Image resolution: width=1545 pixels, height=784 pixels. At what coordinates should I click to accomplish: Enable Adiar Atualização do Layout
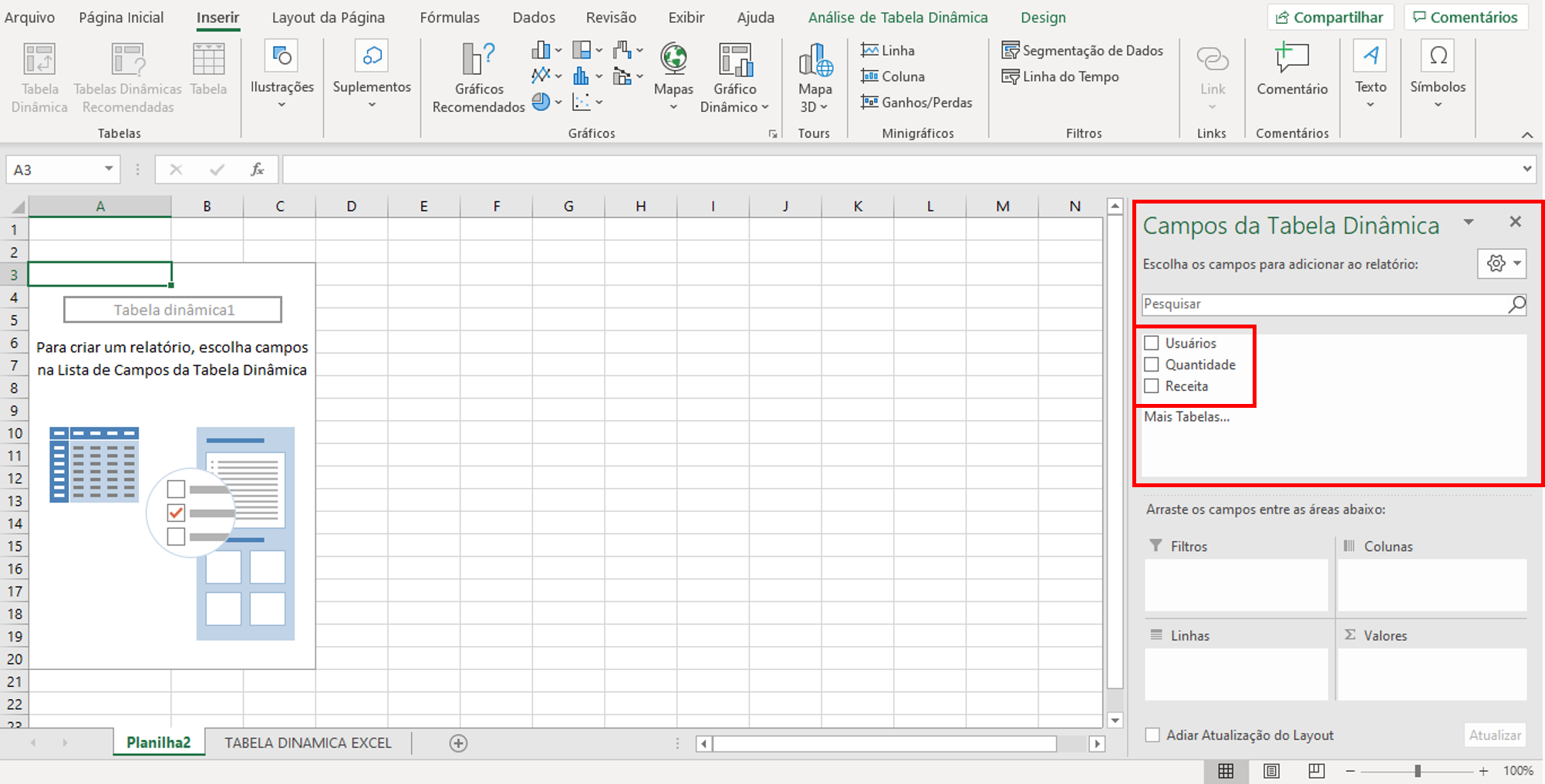pyautogui.click(x=1152, y=735)
